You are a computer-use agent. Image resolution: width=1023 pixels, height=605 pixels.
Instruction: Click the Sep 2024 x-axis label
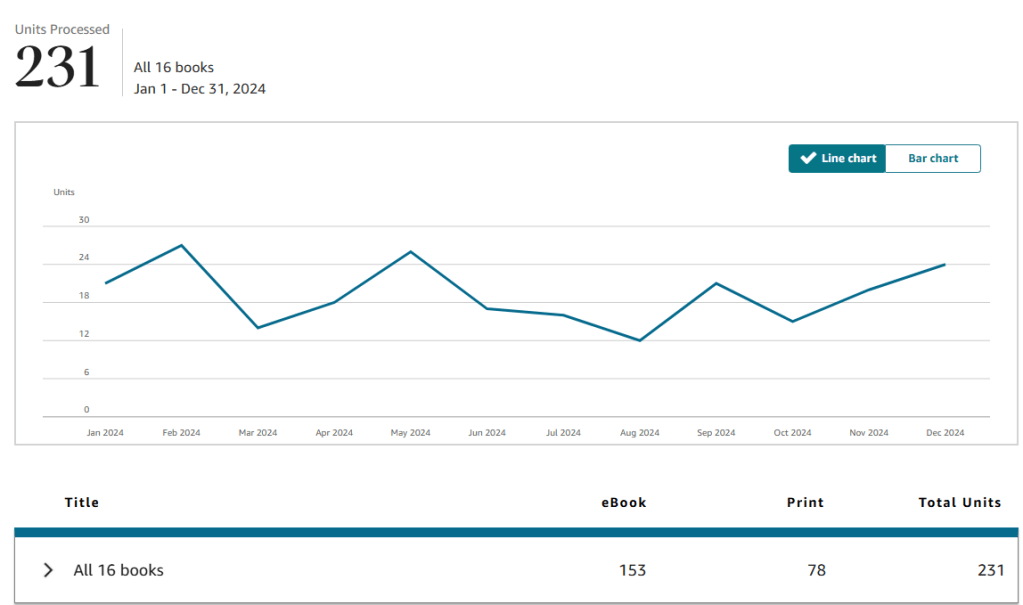click(x=716, y=433)
